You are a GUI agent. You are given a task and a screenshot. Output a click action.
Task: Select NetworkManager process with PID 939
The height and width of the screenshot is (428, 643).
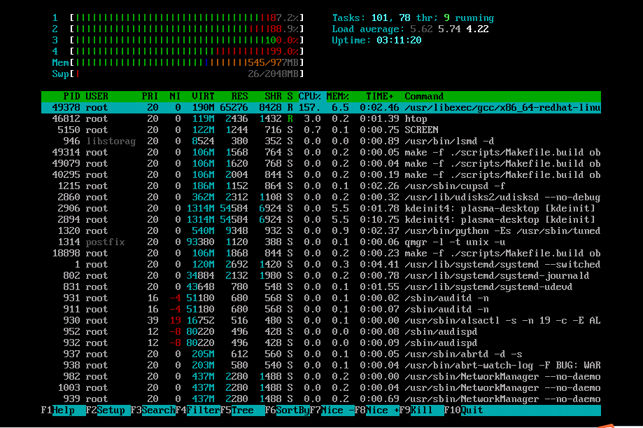[321, 399]
